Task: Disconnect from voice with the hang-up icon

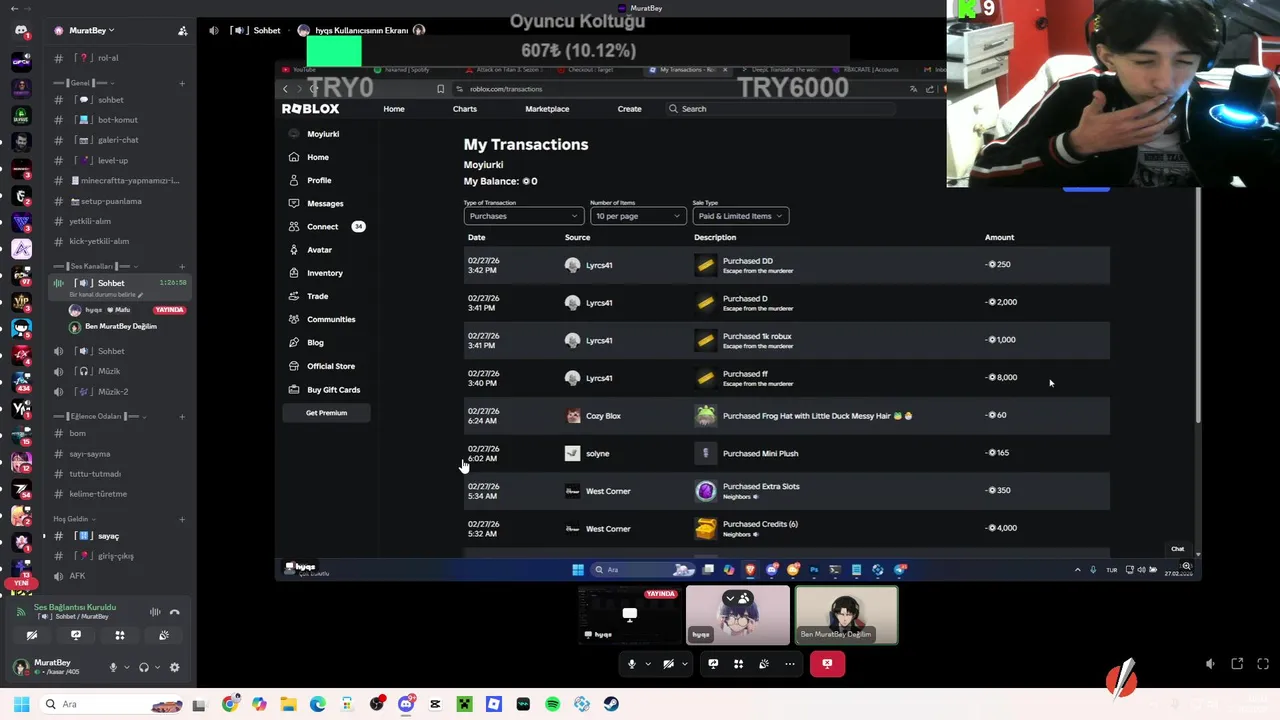Action: pos(175,612)
